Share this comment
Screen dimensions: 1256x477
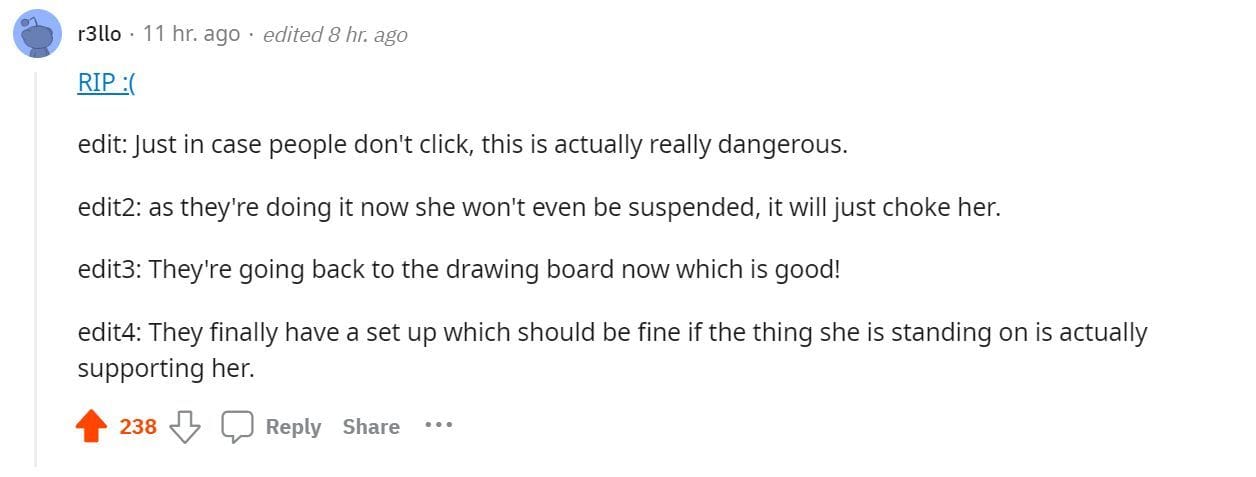pos(371,427)
